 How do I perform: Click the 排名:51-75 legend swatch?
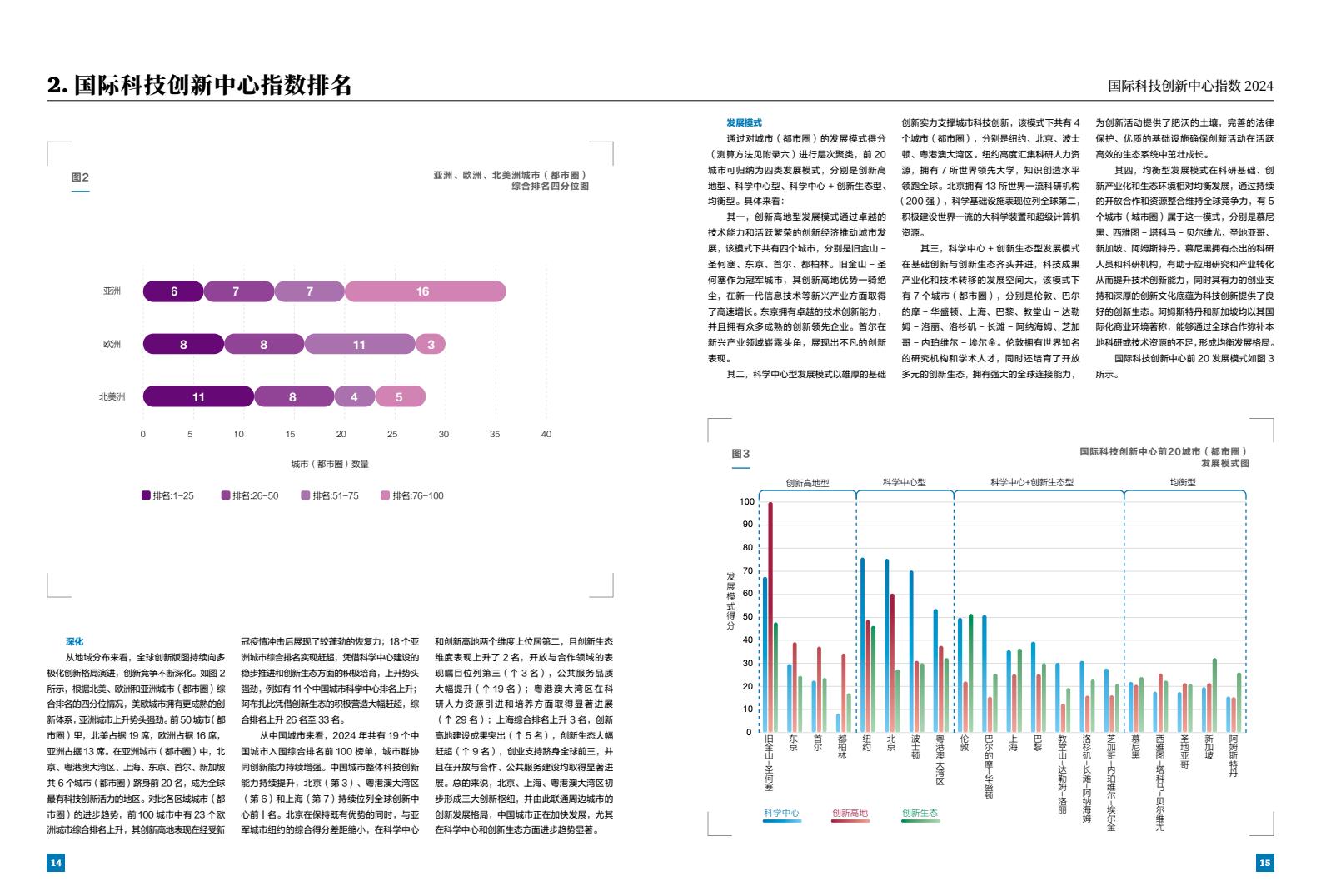[306, 495]
